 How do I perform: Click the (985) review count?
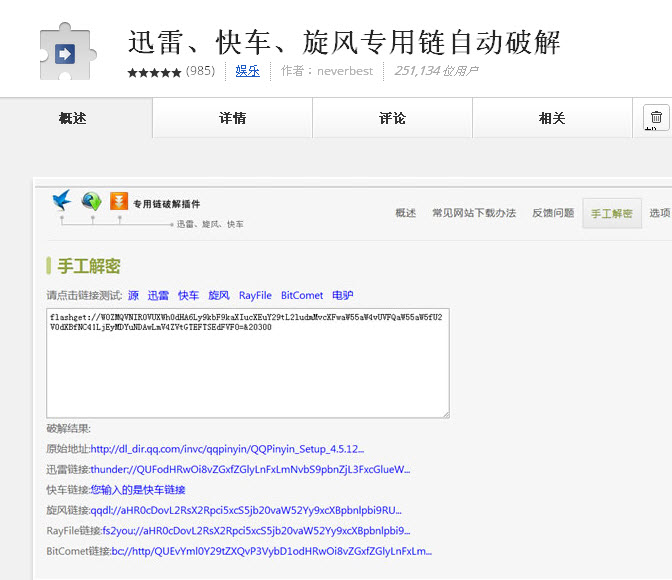[x=200, y=71]
